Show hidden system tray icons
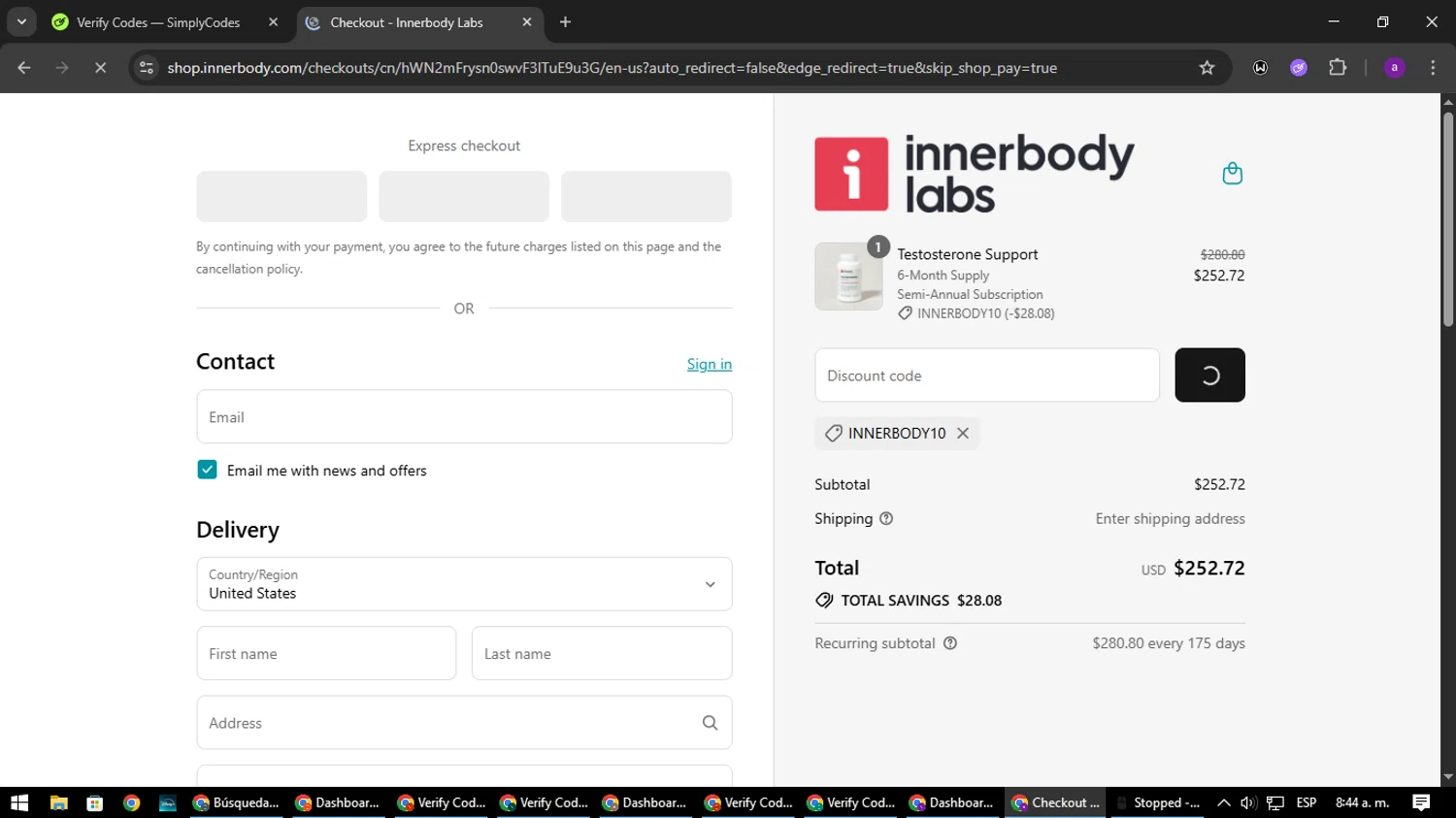This screenshot has height=818, width=1456. click(x=1223, y=802)
